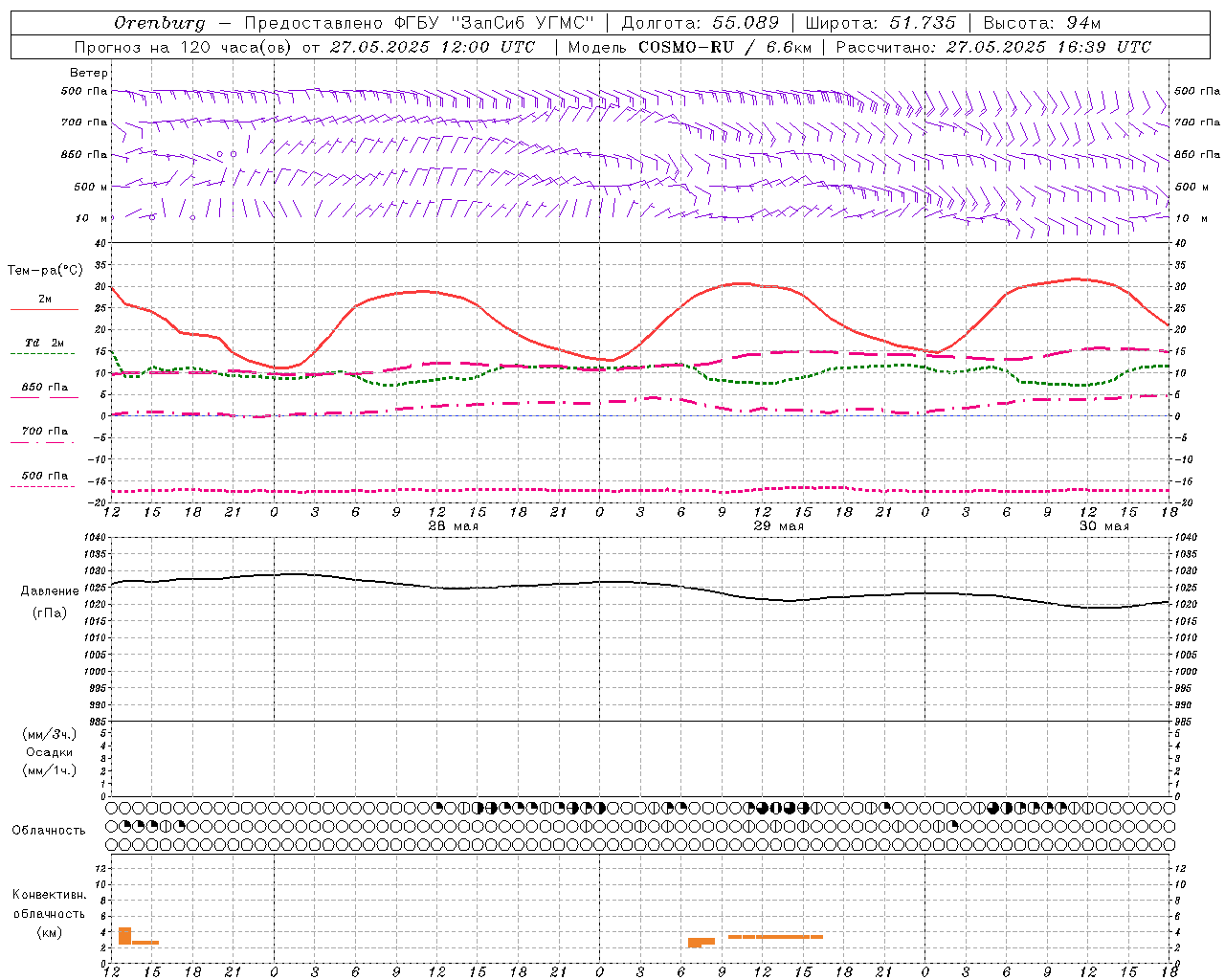The height and width of the screenshot is (980, 1225).
Task: Click the long orange convective bar on 29 мая
Action: pyautogui.click(x=775, y=937)
